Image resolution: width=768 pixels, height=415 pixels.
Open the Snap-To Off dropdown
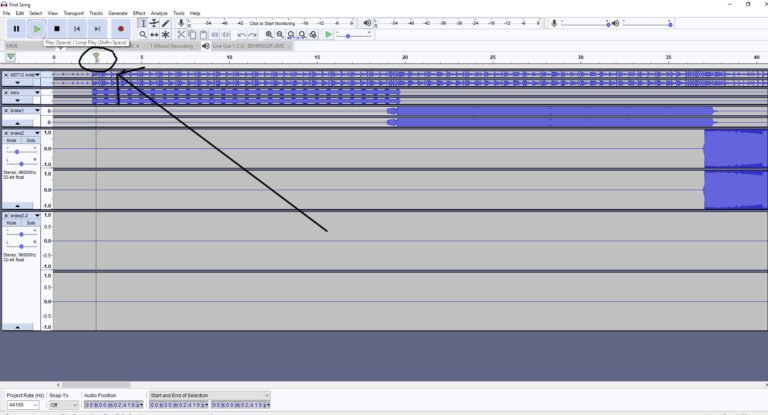point(64,405)
